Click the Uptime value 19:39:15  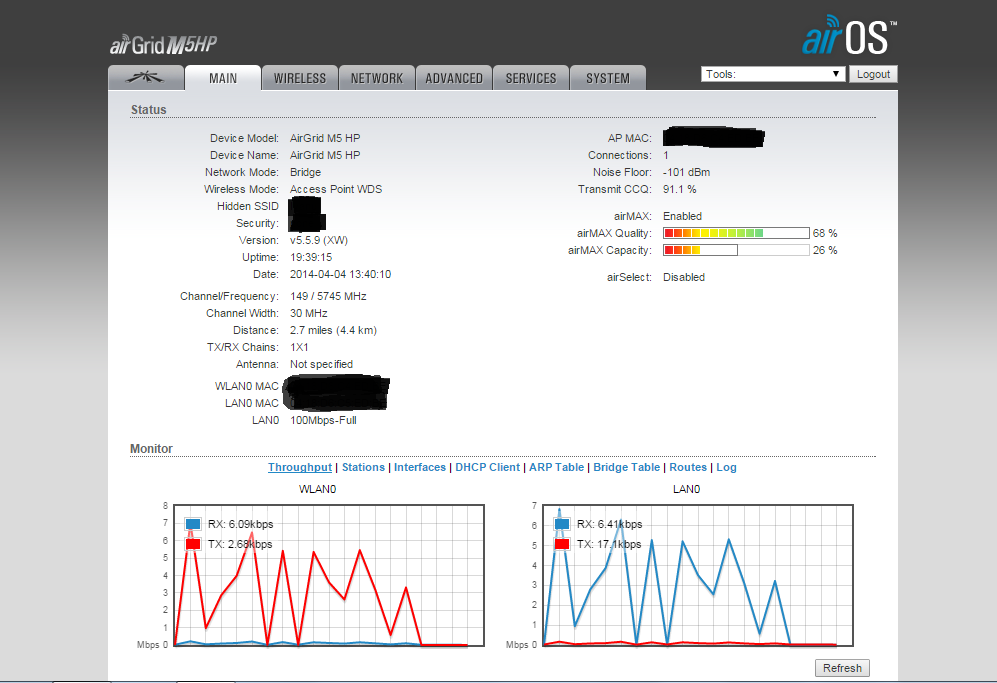click(311, 258)
